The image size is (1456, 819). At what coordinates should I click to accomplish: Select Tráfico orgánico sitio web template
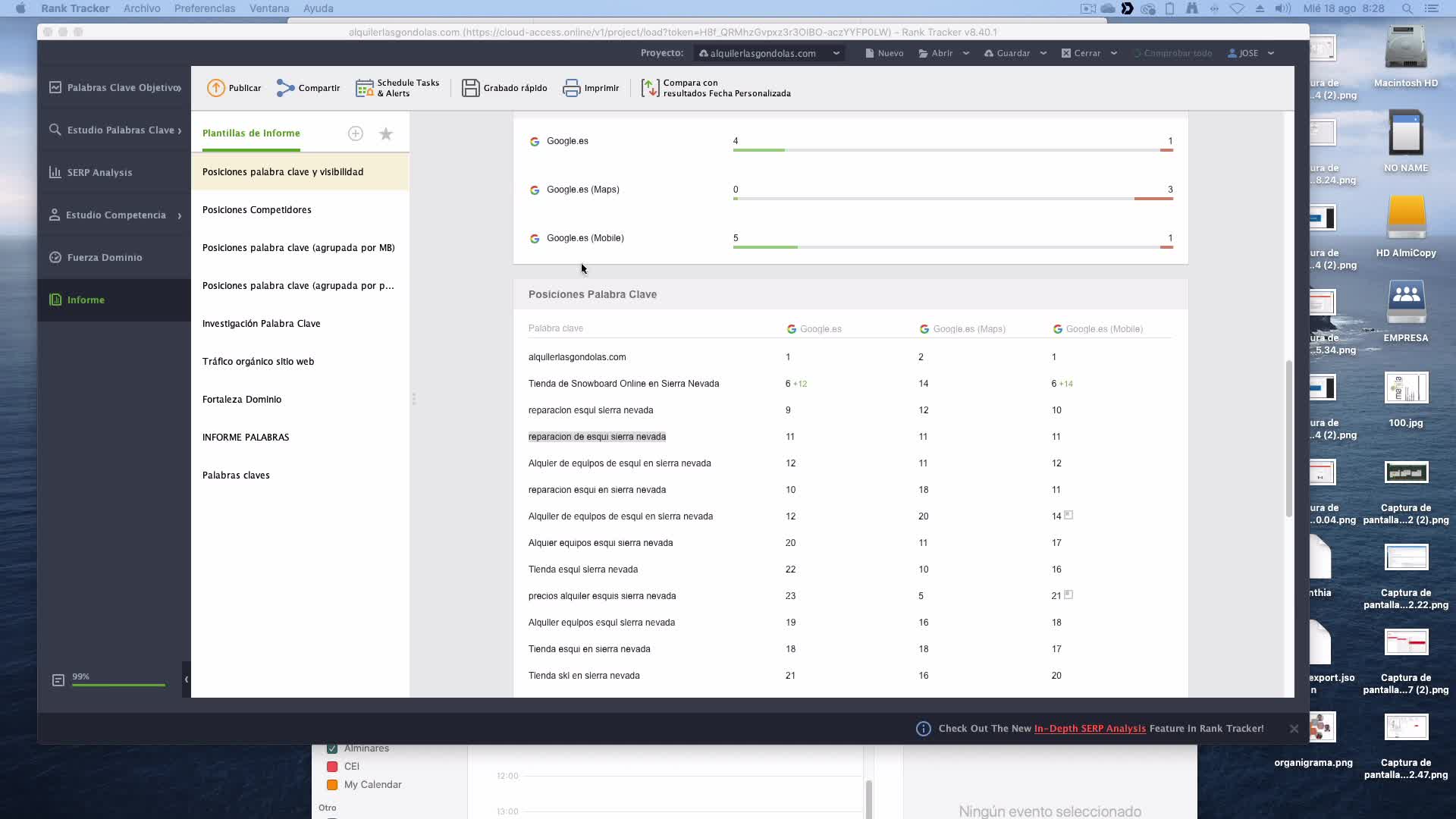click(300, 362)
